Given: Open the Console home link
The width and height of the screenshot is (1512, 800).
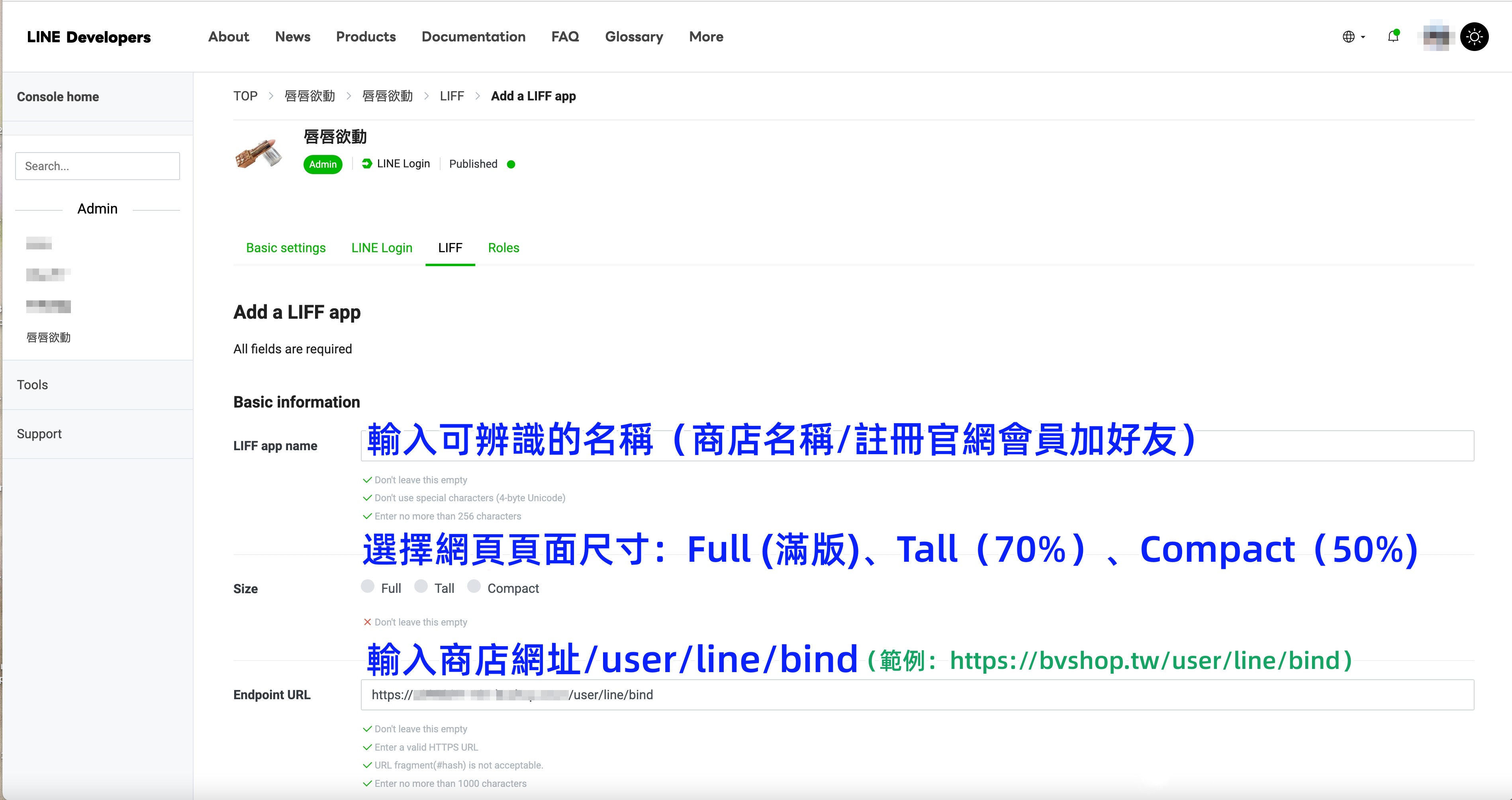Looking at the screenshot, I should coord(57,96).
